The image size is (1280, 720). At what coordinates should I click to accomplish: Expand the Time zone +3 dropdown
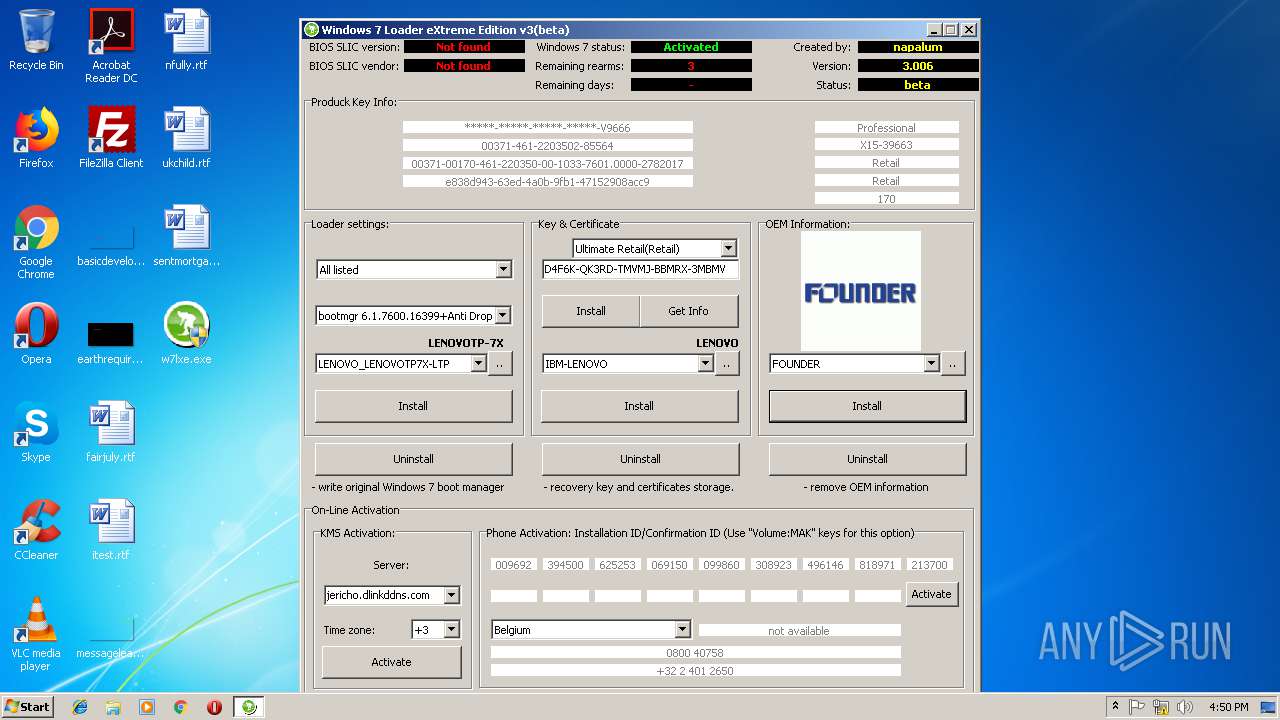pyautogui.click(x=451, y=630)
